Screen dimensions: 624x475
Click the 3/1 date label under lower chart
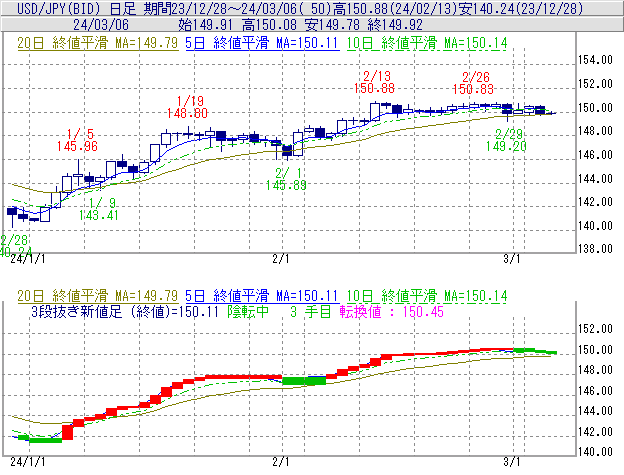[511, 462]
